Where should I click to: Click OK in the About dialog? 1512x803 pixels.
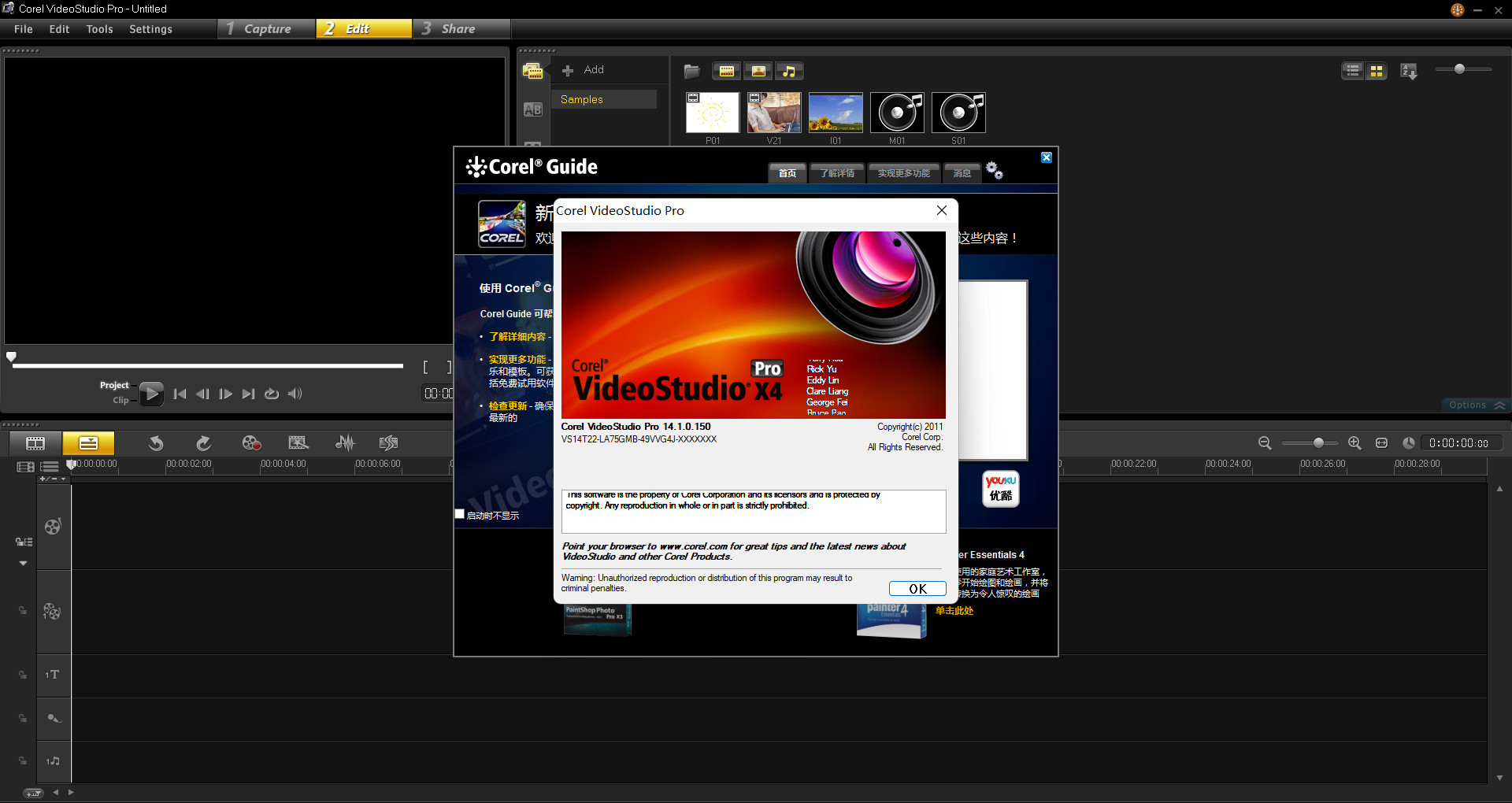(917, 589)
